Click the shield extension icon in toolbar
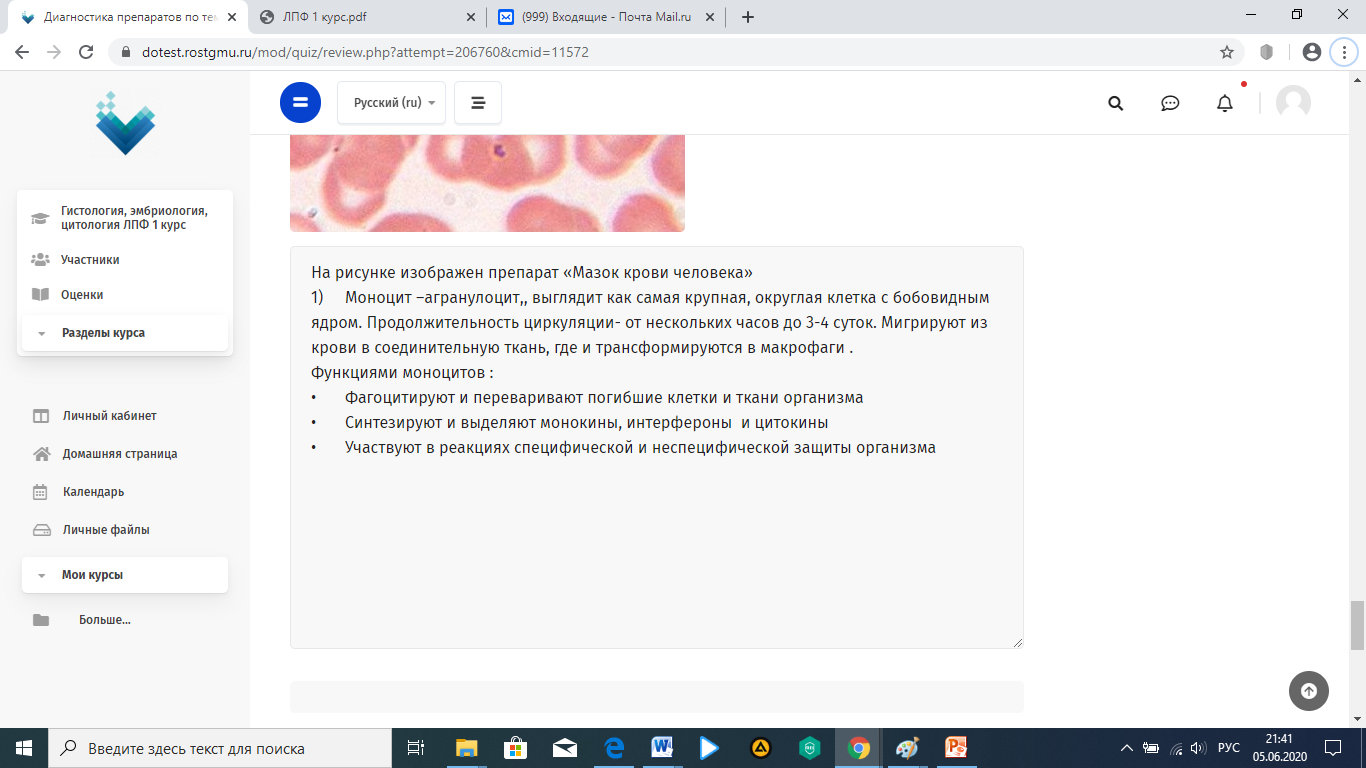 point(1266,52)
